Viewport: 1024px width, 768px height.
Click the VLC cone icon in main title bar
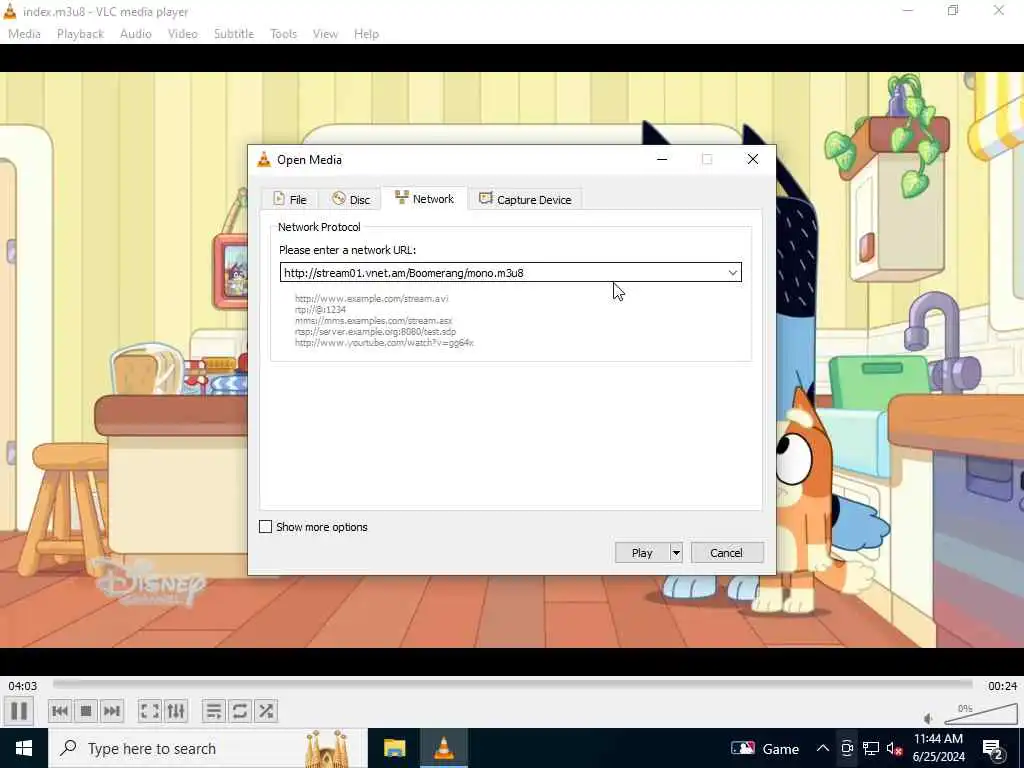pyautogui.click(x=10, y=11)
